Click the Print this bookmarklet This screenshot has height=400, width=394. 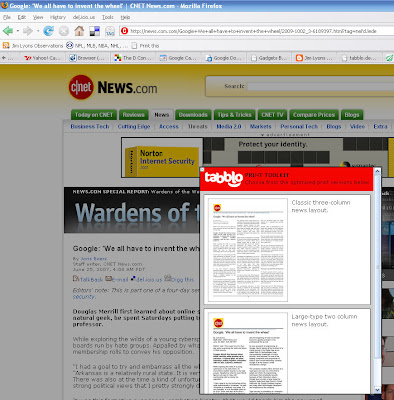[x=145, y=46]
